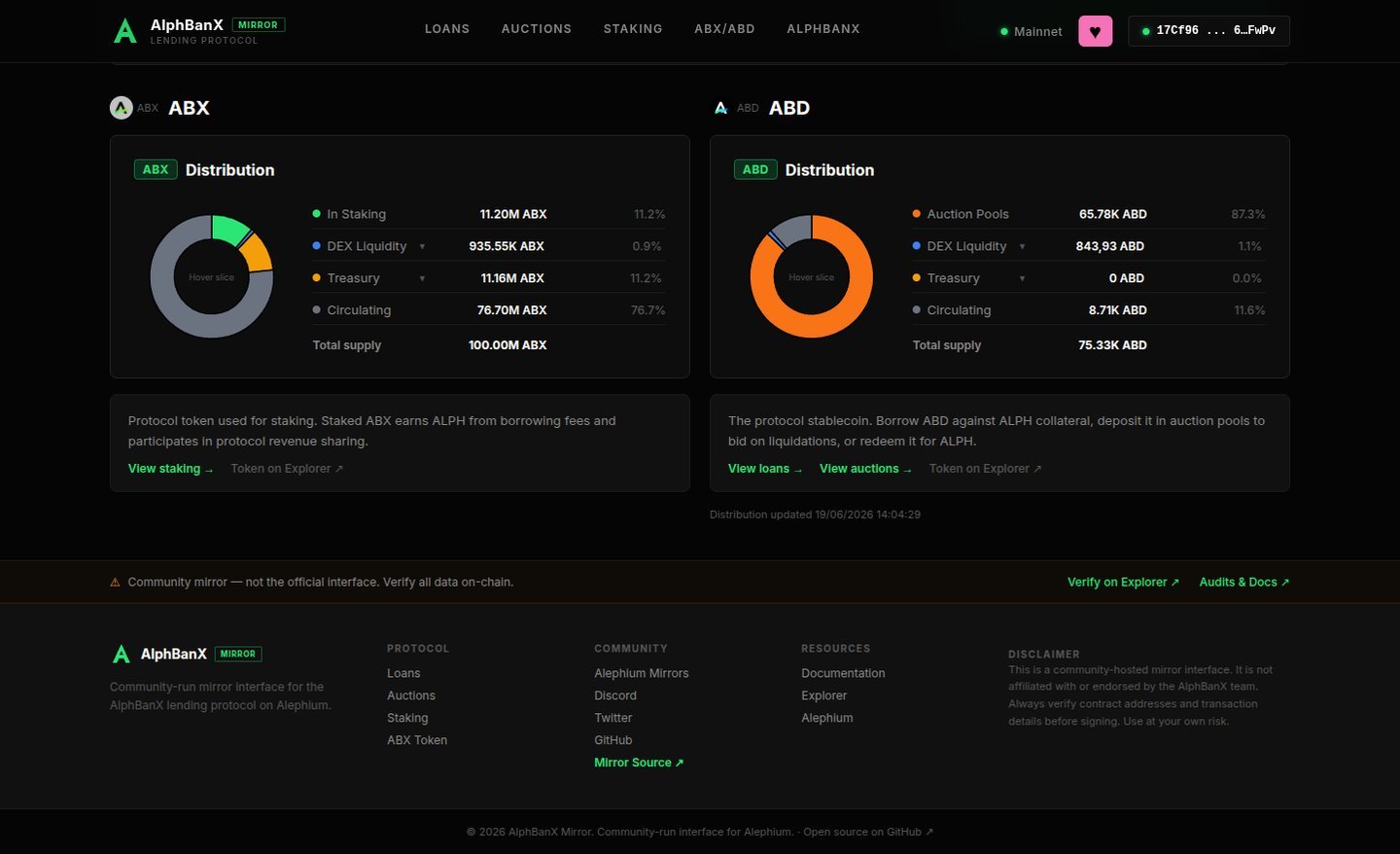Click the ABX distribution donut chart

(x=211, y=277)
